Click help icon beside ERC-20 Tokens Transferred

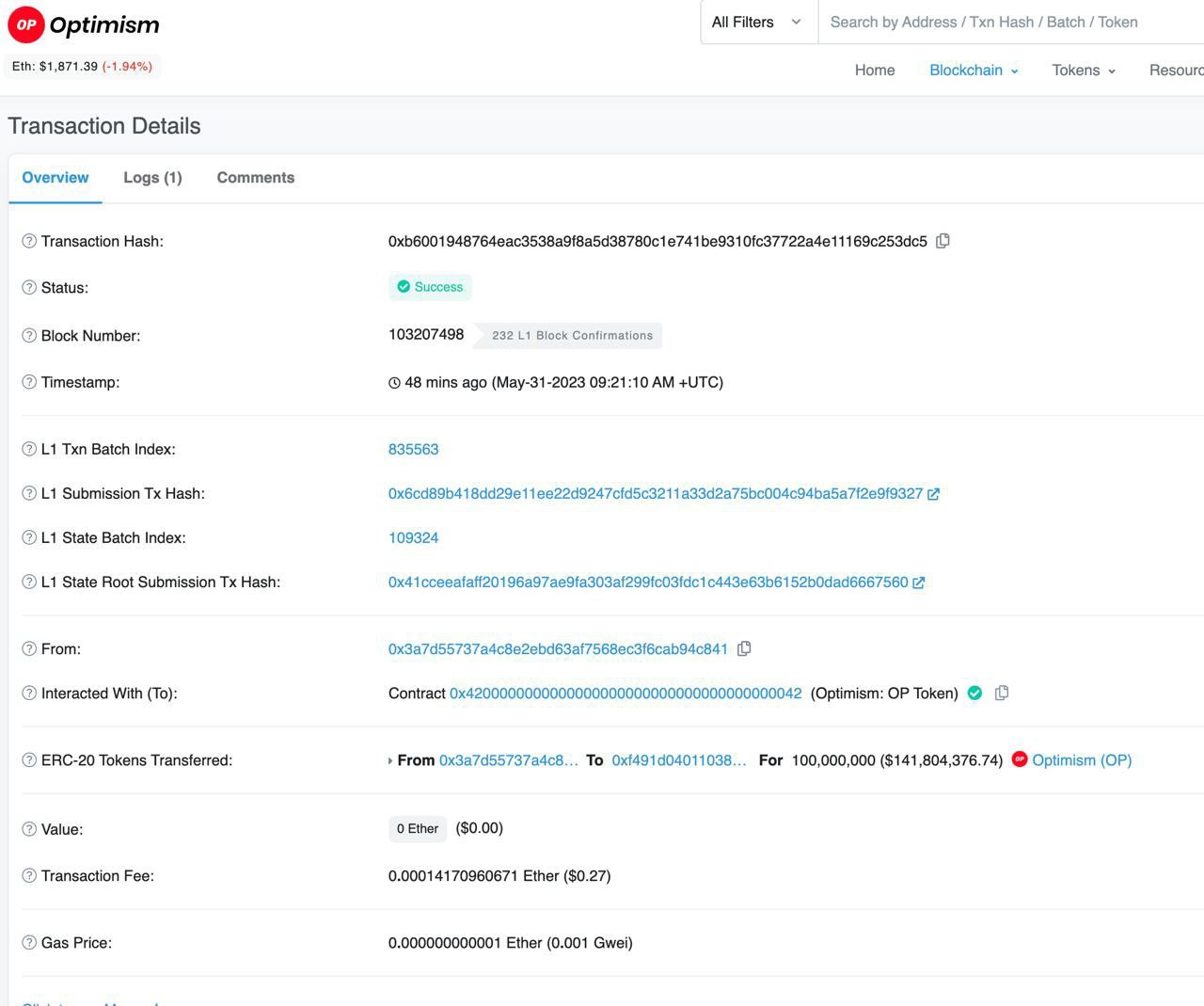pos(29,759)
